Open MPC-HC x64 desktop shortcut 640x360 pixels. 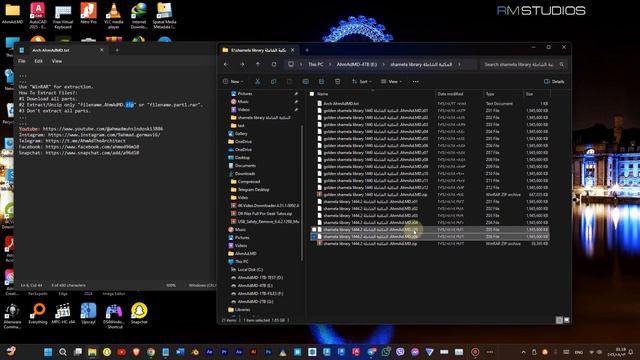point(63,313)
